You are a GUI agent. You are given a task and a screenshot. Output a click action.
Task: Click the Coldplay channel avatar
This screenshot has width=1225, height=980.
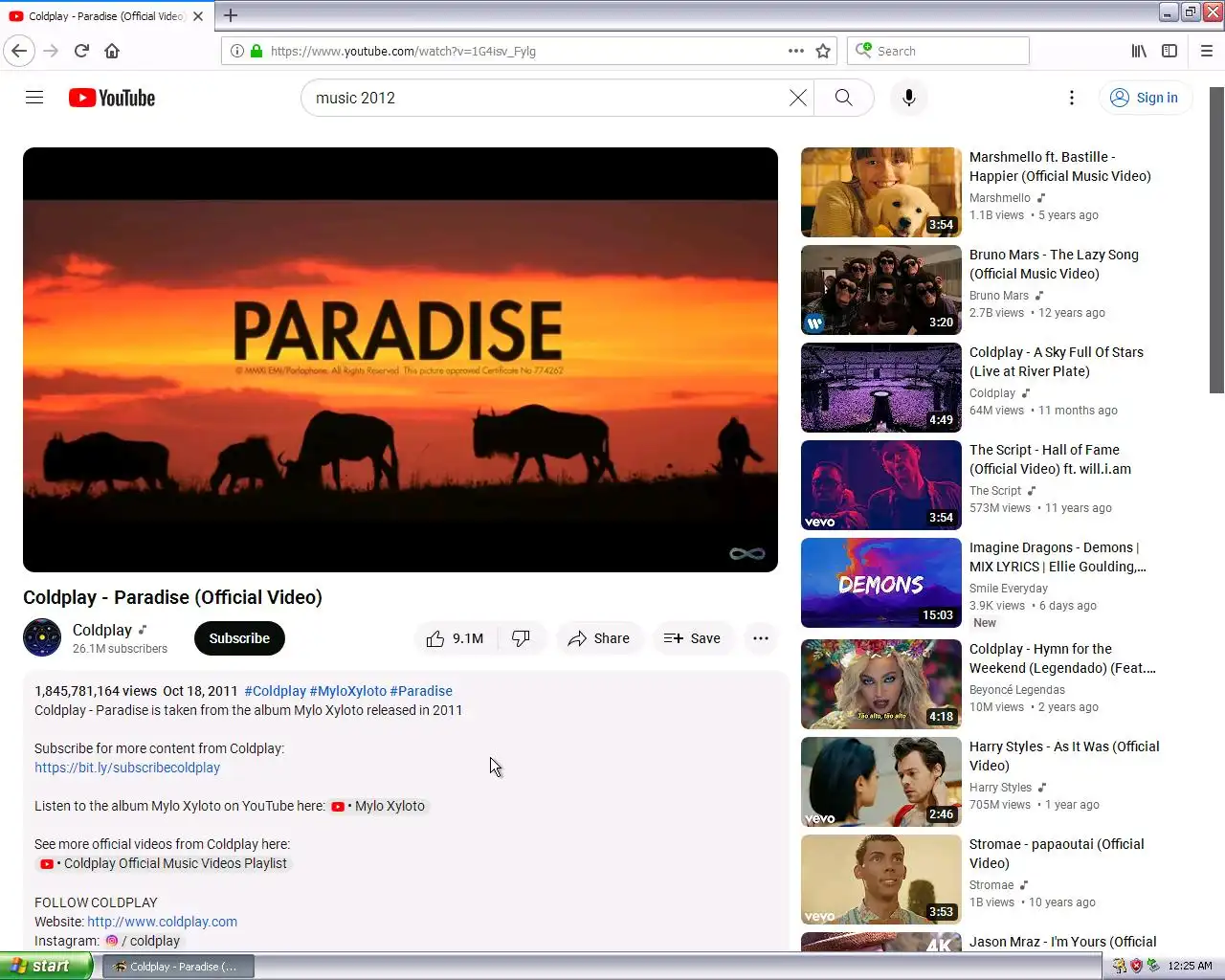pyautogui.click(x=42, y=638)
